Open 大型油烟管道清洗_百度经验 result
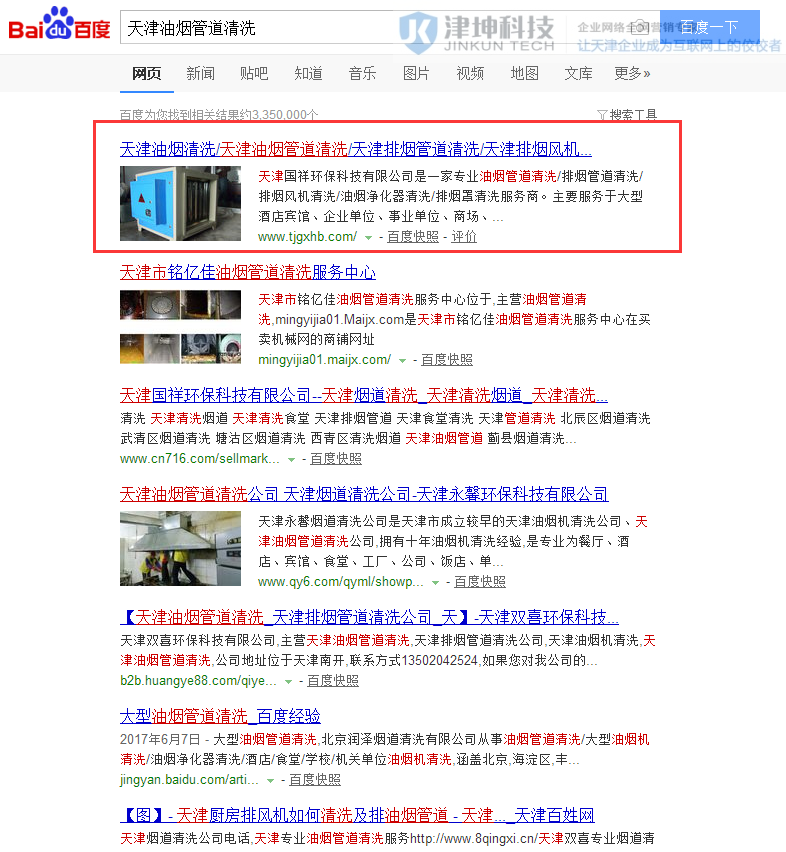This screenshot has height=852, width=786. coord(220,716)
